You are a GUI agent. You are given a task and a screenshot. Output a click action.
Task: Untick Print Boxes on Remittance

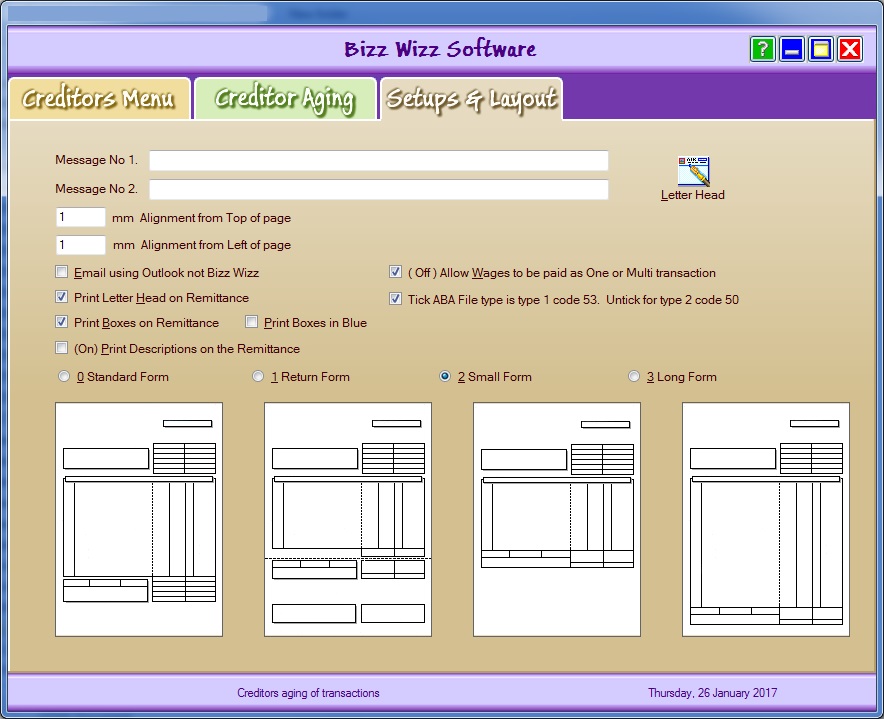click(x=61, y=322)
